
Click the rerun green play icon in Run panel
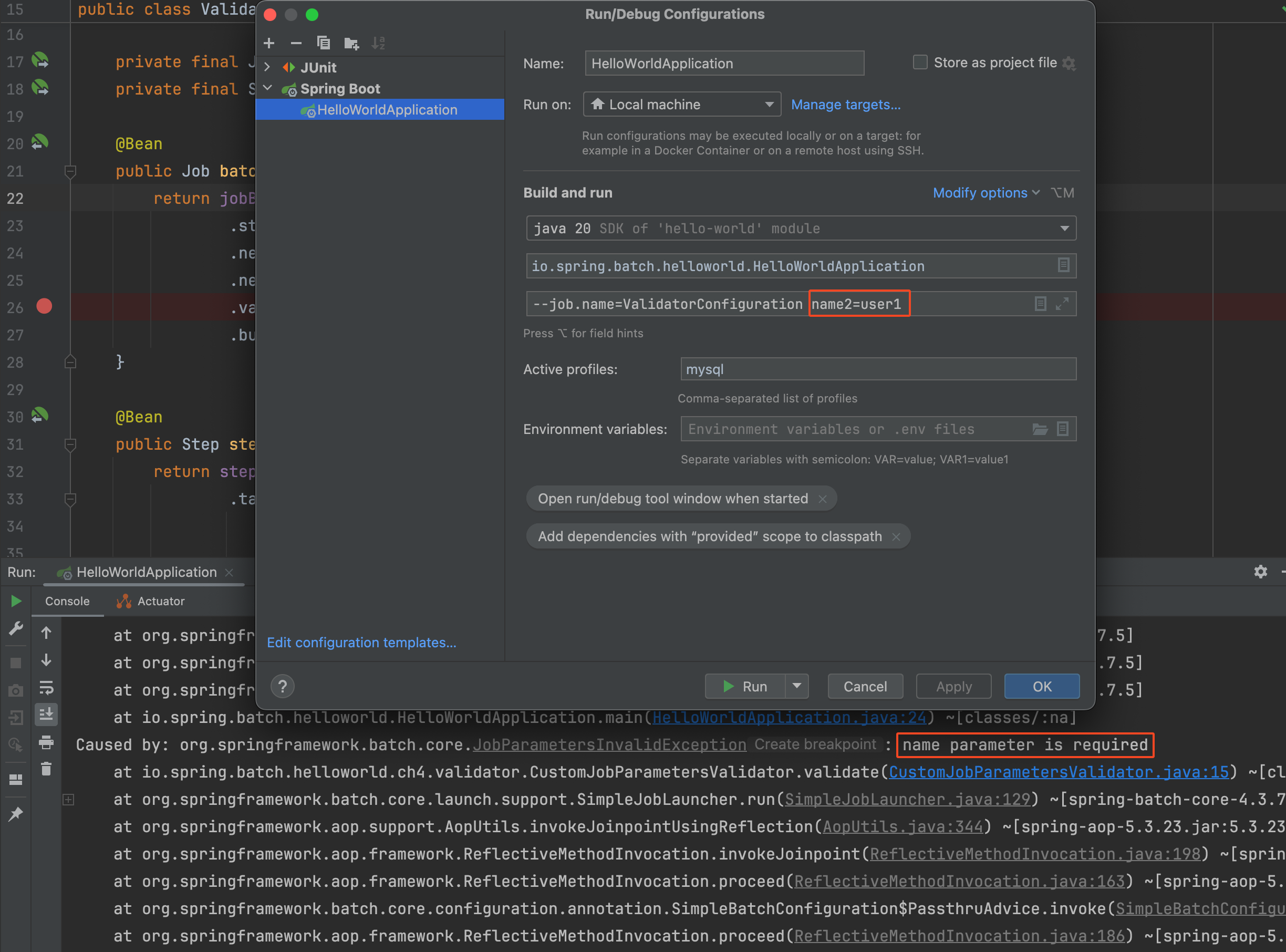16,601
